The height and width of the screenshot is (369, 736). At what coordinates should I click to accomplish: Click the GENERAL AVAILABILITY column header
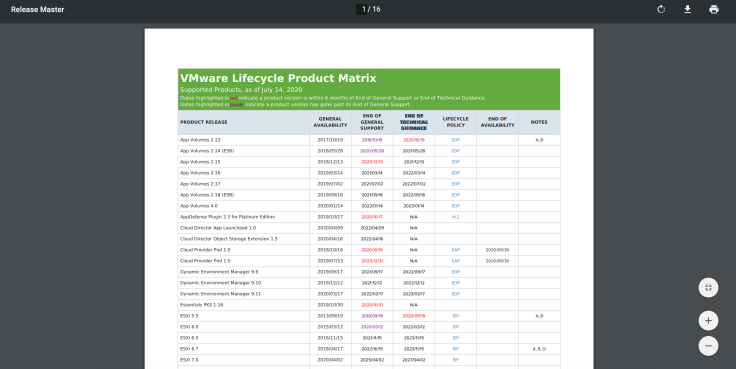[x=330, y=122]
